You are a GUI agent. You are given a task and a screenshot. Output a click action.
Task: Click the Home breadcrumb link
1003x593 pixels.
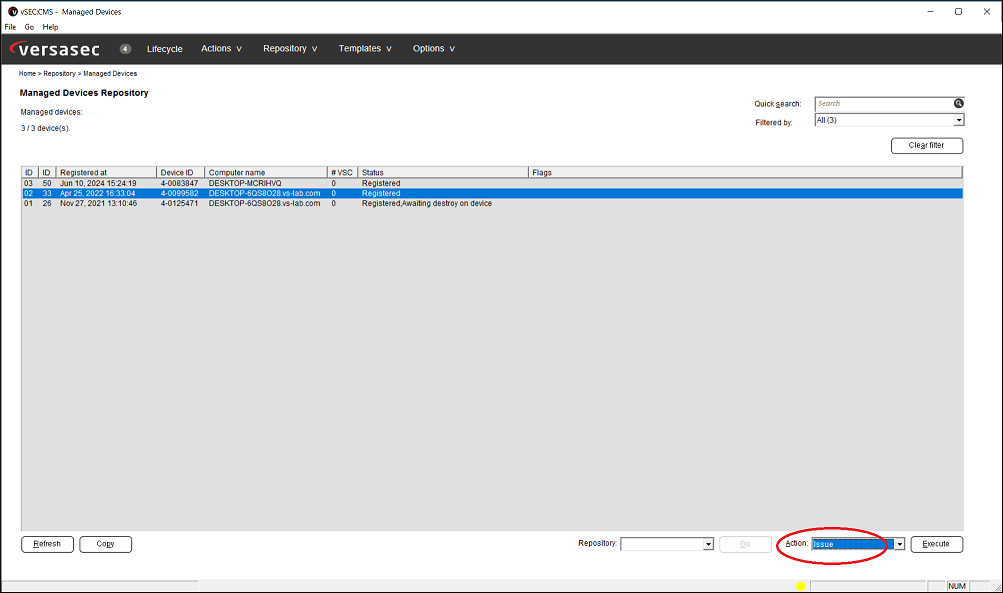27,74
